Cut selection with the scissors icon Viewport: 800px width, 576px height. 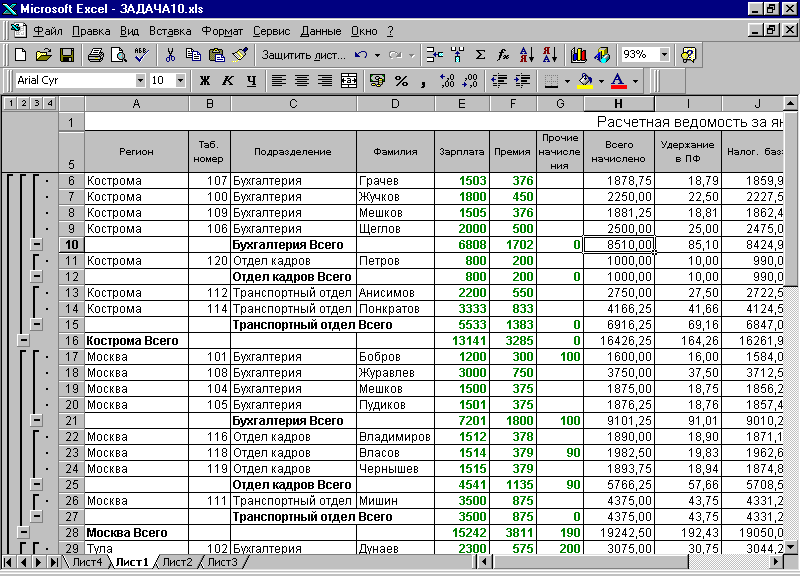coord(170,55)
